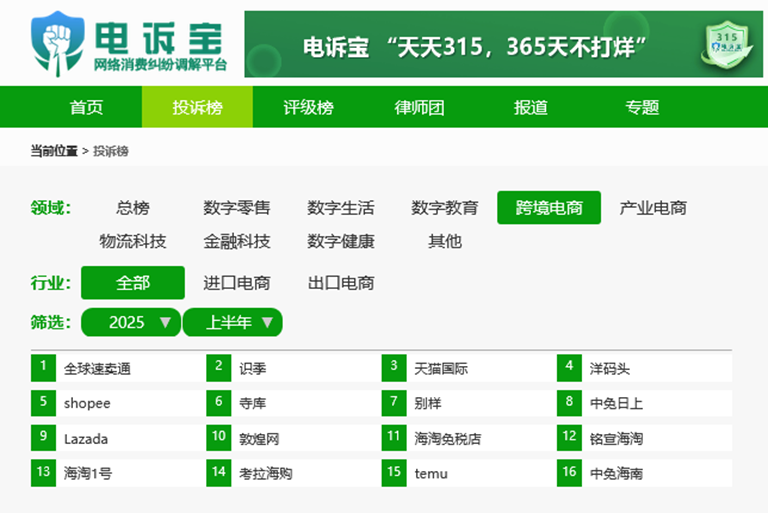Click the 315 shield badge in banner
768x513 pixels.
pyautogui.click(x=727, y=44)
